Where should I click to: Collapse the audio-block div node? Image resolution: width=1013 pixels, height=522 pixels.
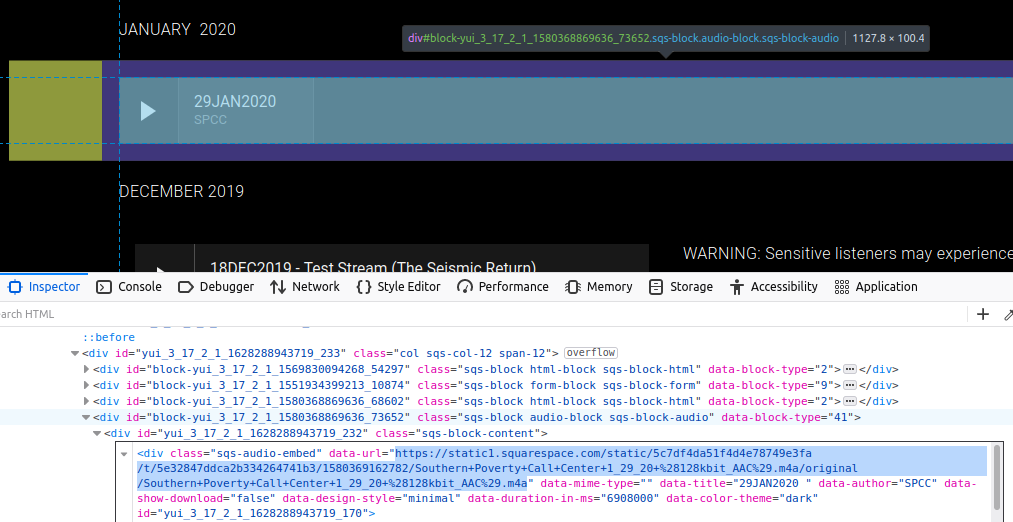pyautogui.click(x=86, y=417)
